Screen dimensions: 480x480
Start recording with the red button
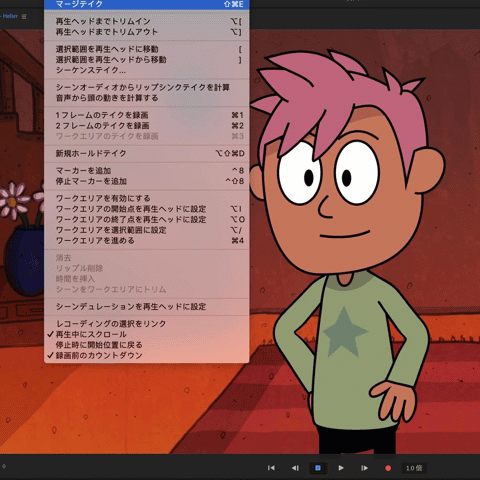click(388, 468)
